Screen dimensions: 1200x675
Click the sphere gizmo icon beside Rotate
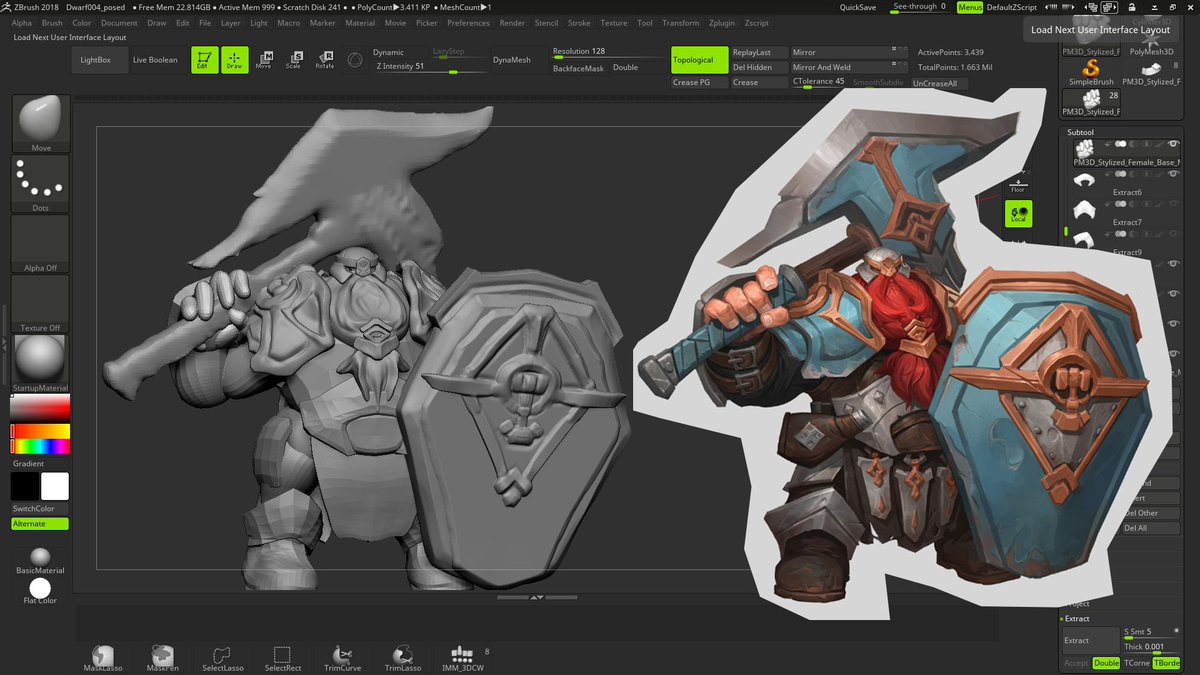[355, 60]
